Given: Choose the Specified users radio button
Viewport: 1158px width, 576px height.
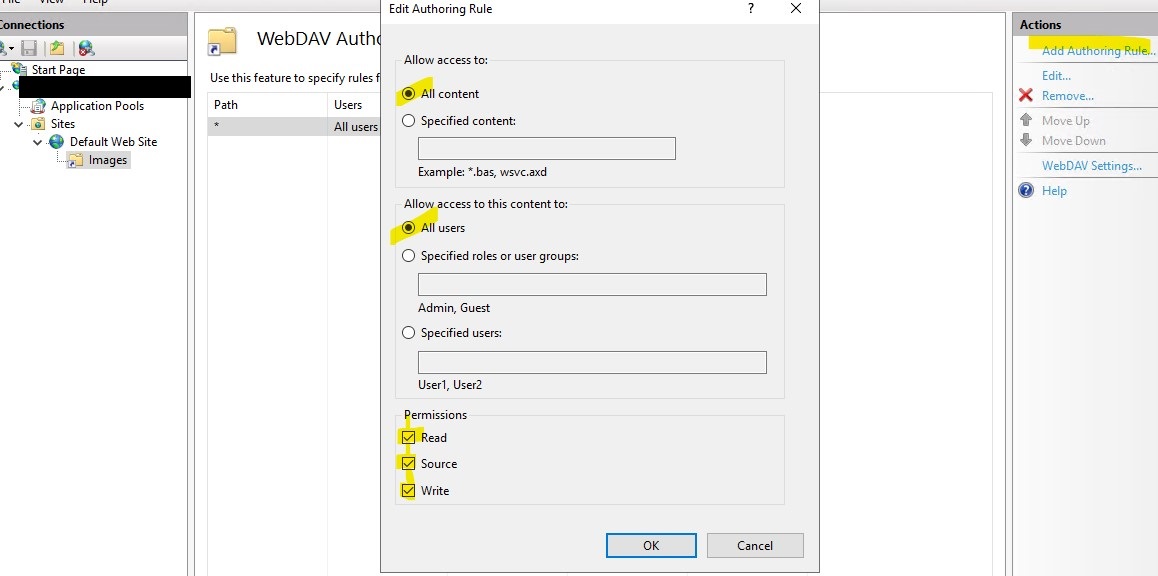Looking at the screenshot, I should [408, 332].
